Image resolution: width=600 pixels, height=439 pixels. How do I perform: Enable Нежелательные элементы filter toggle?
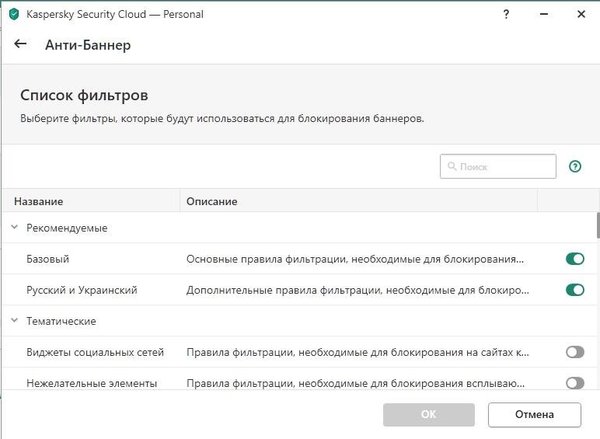point(574,382)
